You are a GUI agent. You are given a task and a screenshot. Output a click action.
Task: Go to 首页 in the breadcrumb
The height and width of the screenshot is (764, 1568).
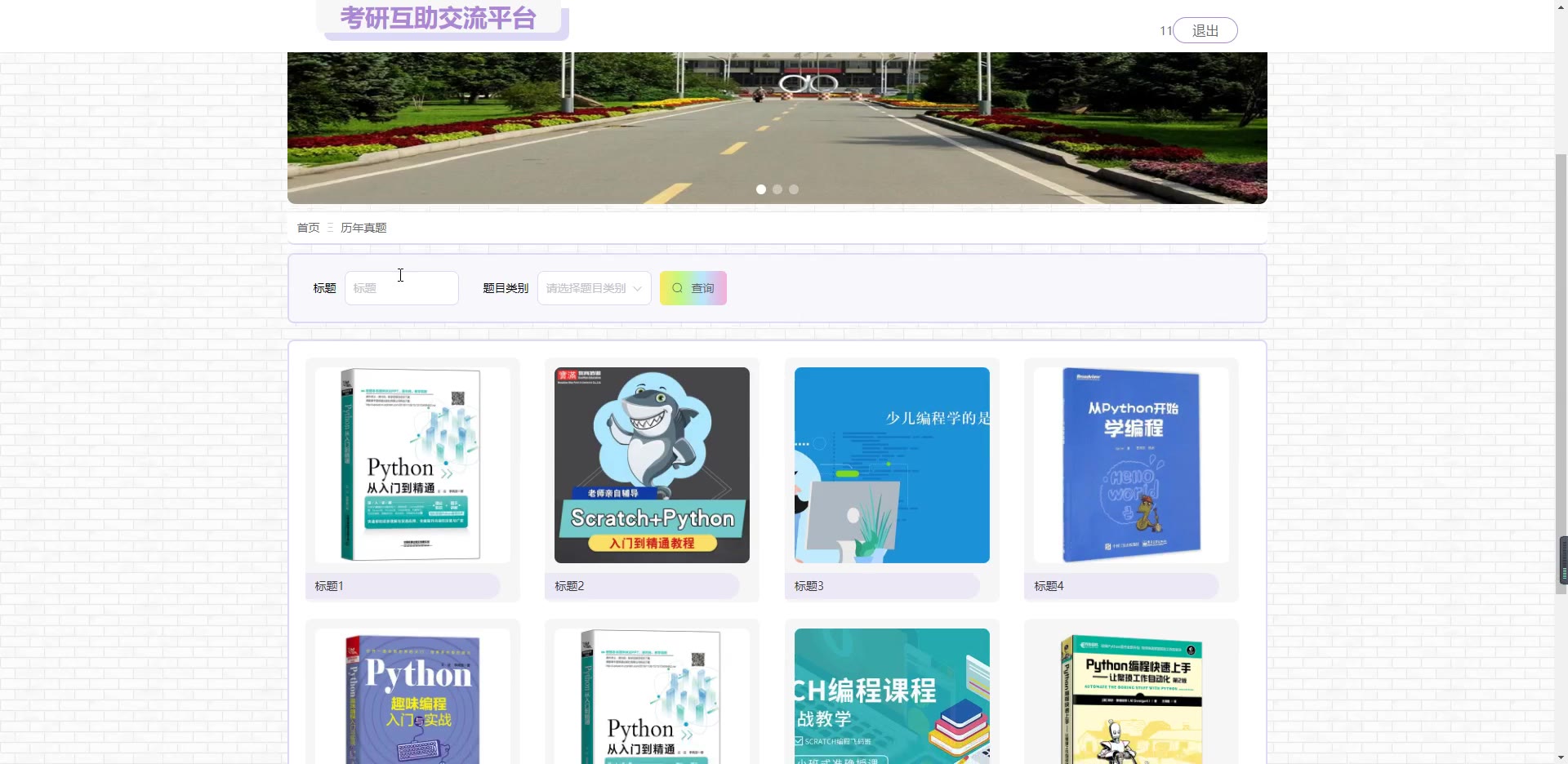308,228
